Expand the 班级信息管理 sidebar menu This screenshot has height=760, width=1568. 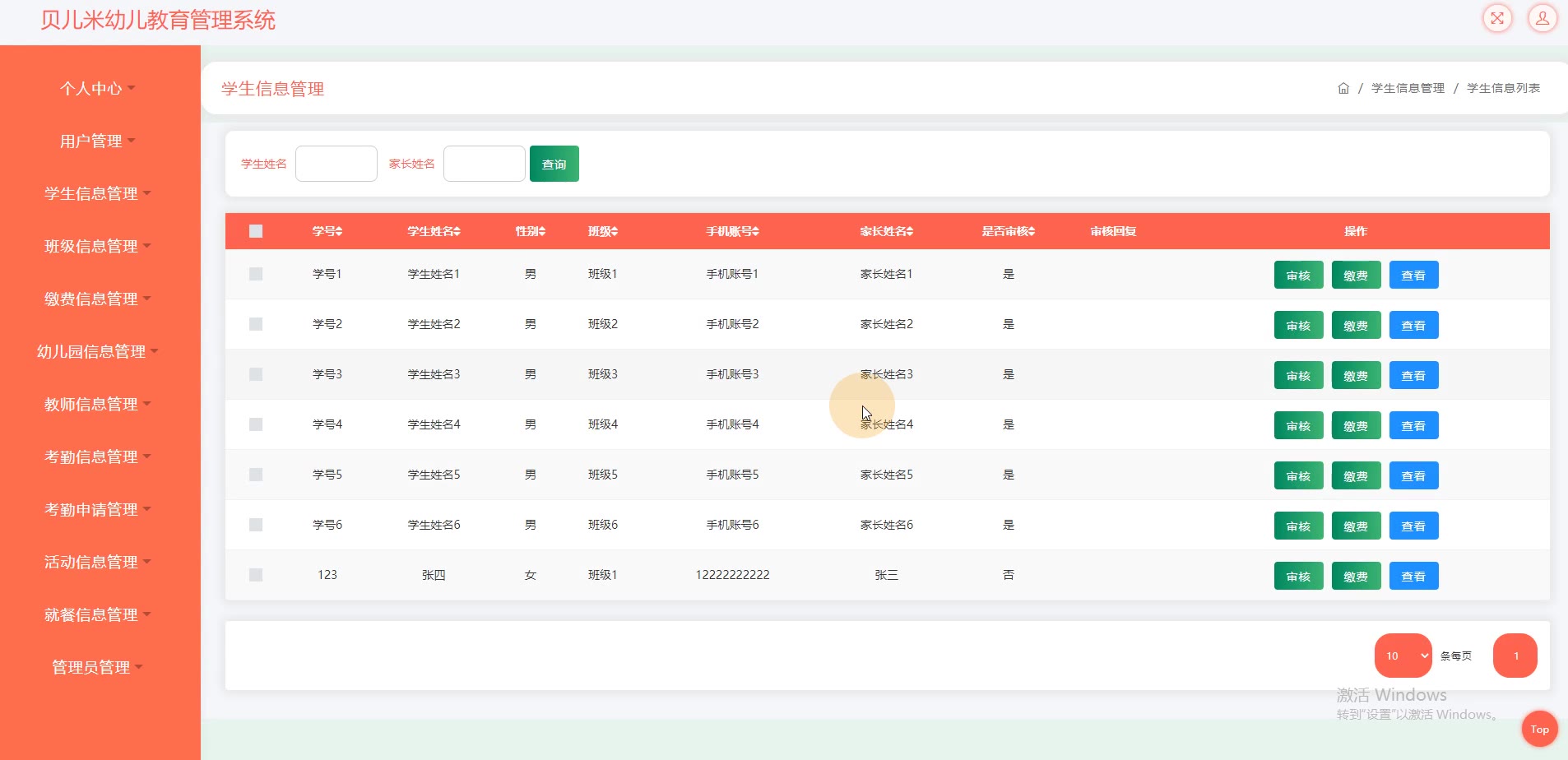[97, 246]
